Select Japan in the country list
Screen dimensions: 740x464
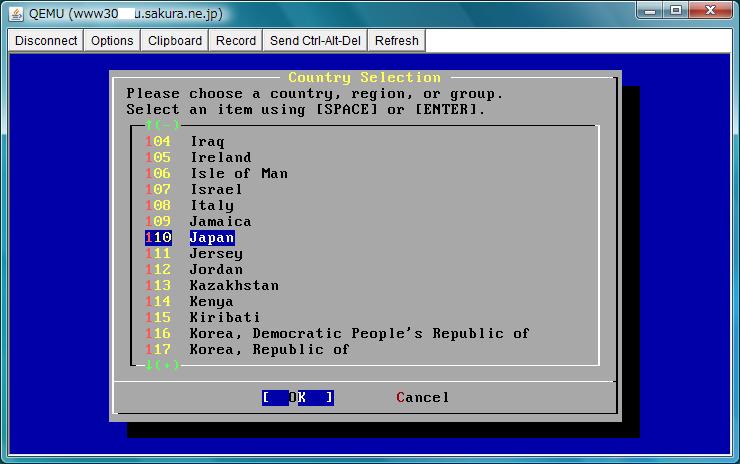coord(212,238)
